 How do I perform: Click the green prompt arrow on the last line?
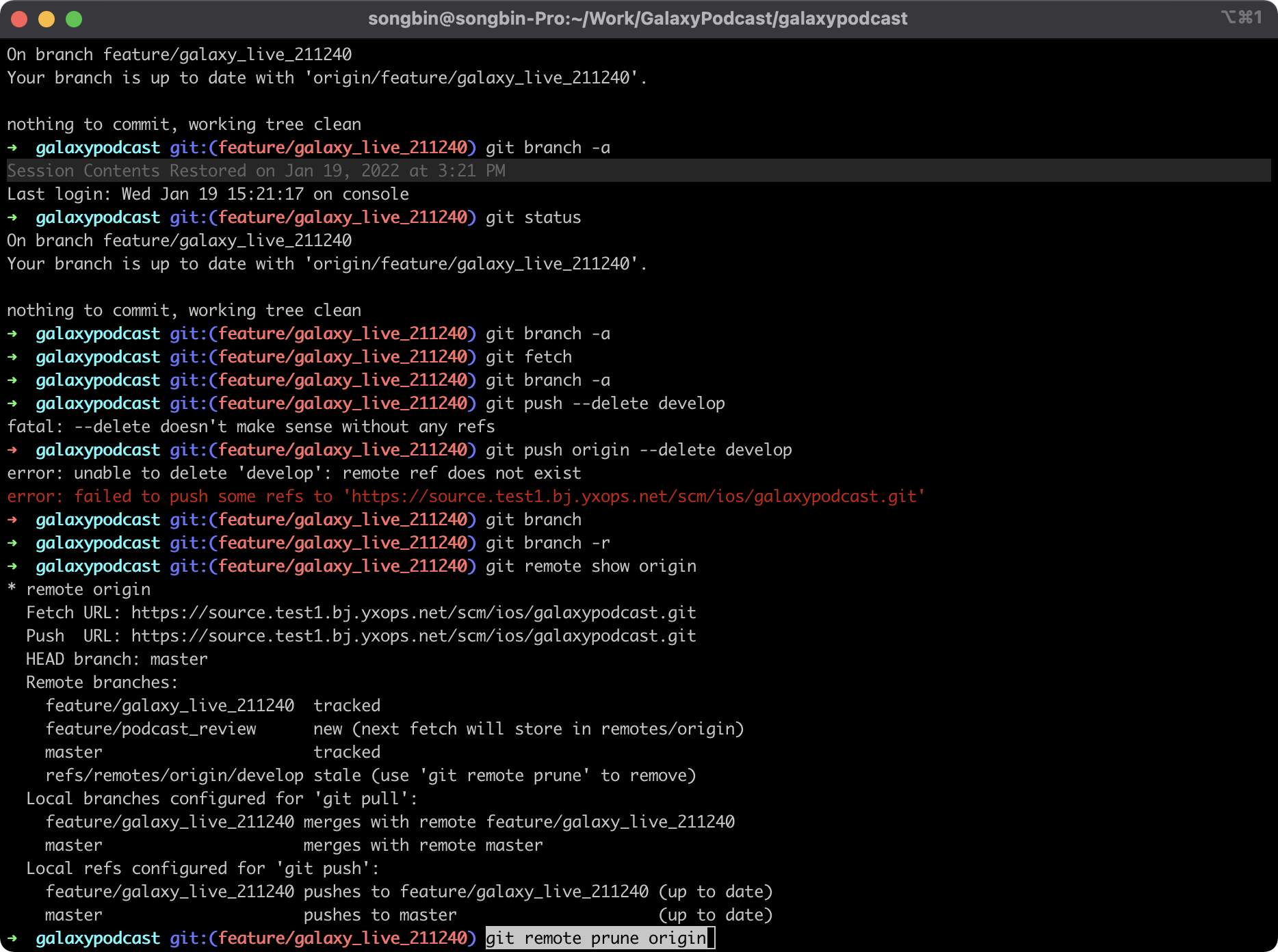[12, 938]
